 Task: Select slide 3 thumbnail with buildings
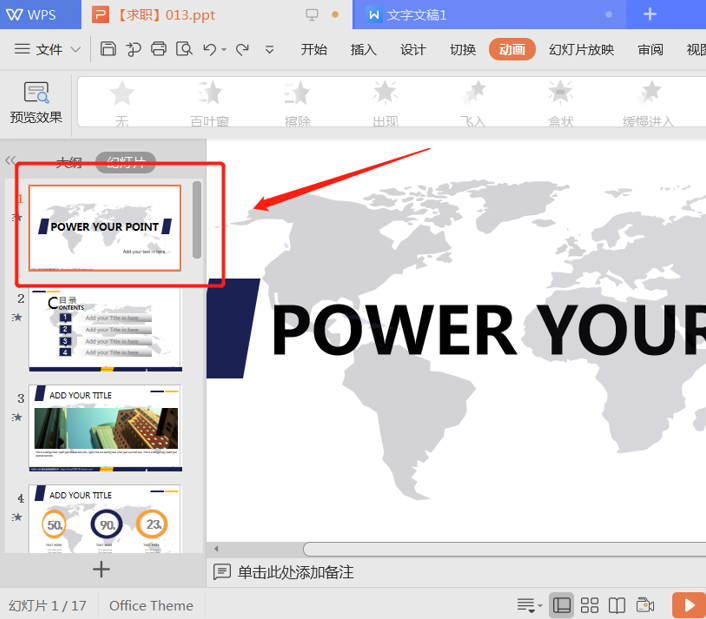(x=105, y=428)
